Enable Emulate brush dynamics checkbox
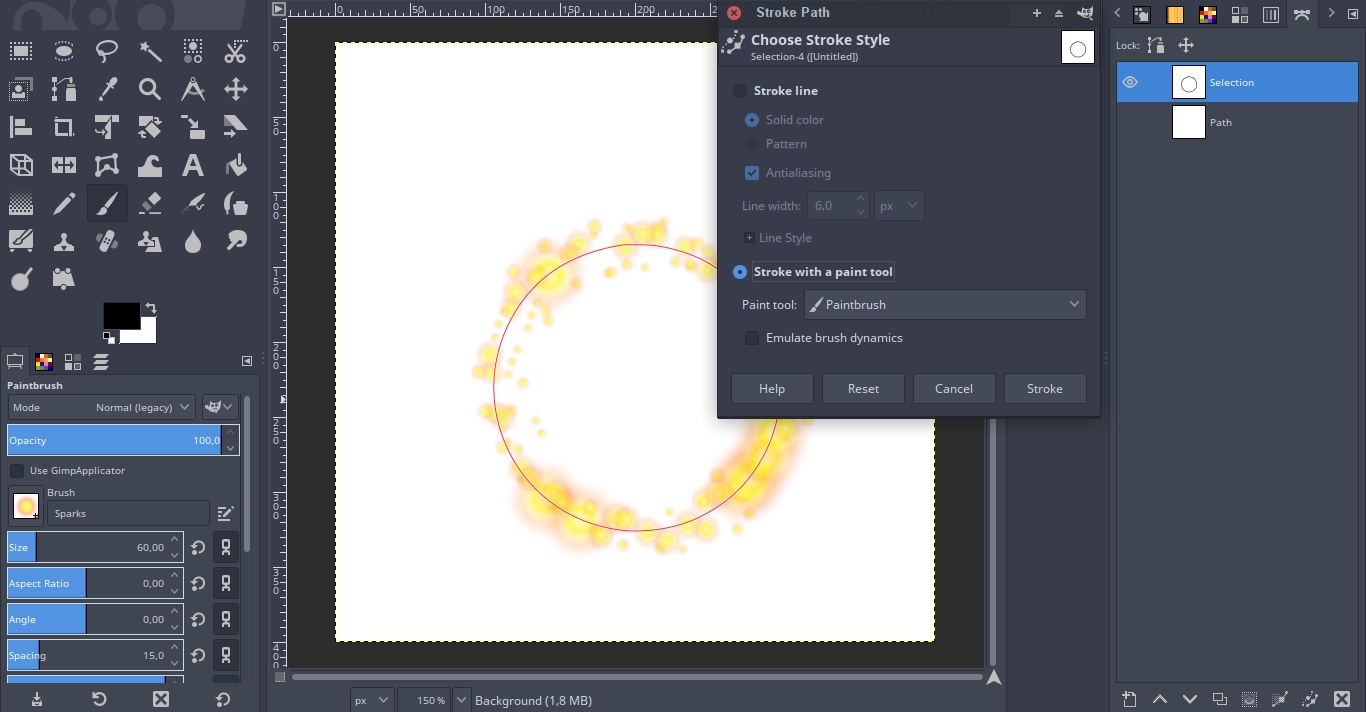The height and width of the screenshot is (712, 1366). pos(752,338)
